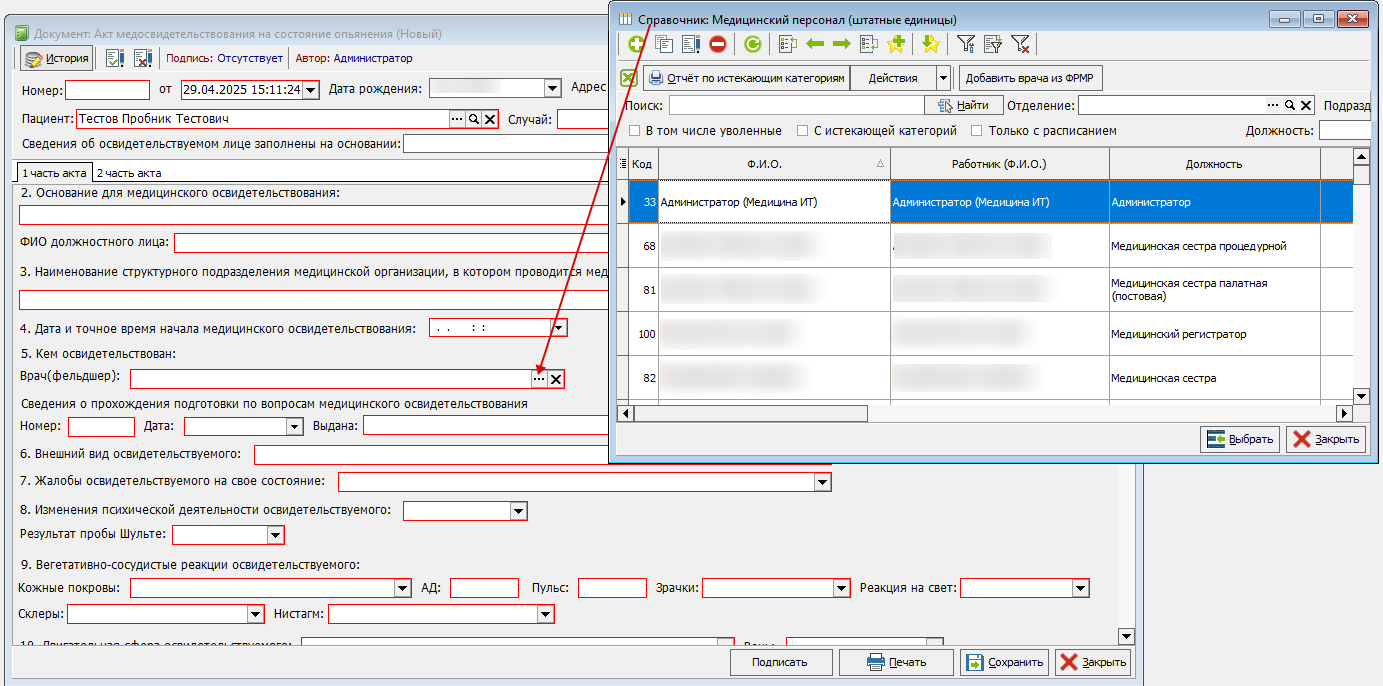Click the Печать button
The width and height of the screenshot is (1383, 686).
(897, 662)
